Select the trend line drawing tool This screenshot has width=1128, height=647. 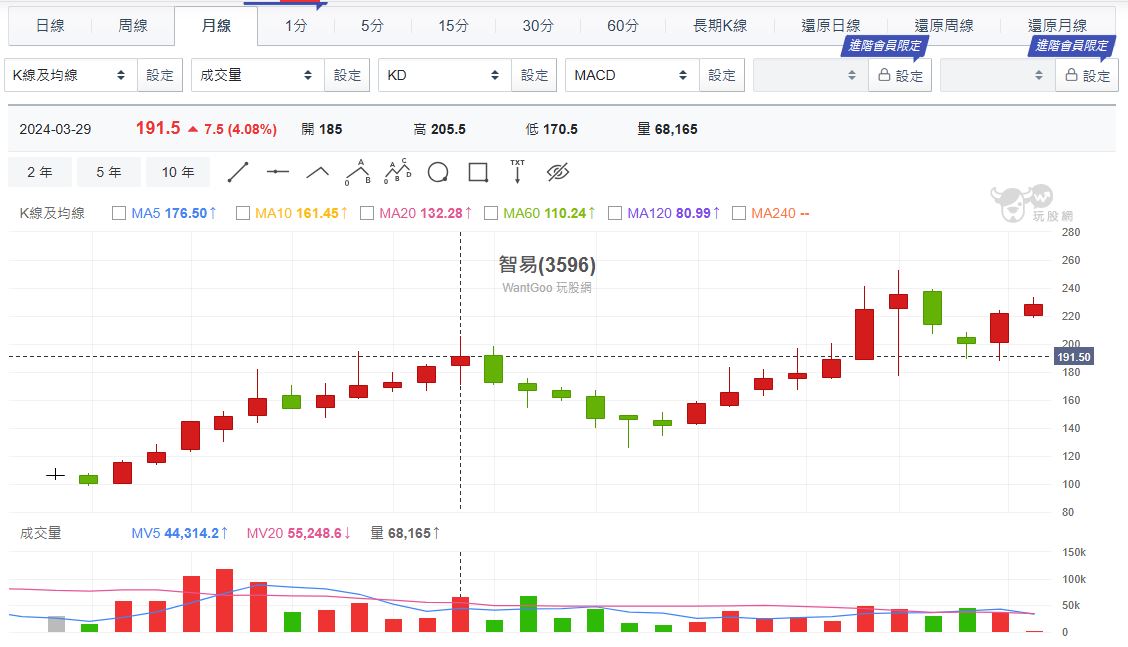238,173
